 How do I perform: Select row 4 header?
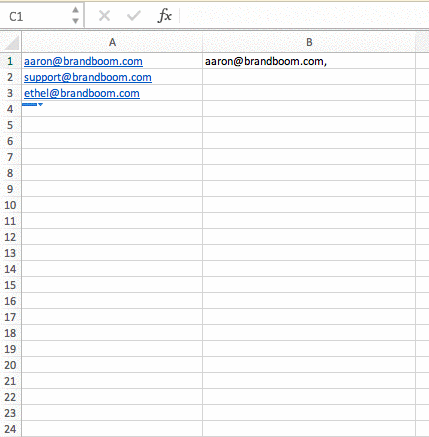point(10,109)
